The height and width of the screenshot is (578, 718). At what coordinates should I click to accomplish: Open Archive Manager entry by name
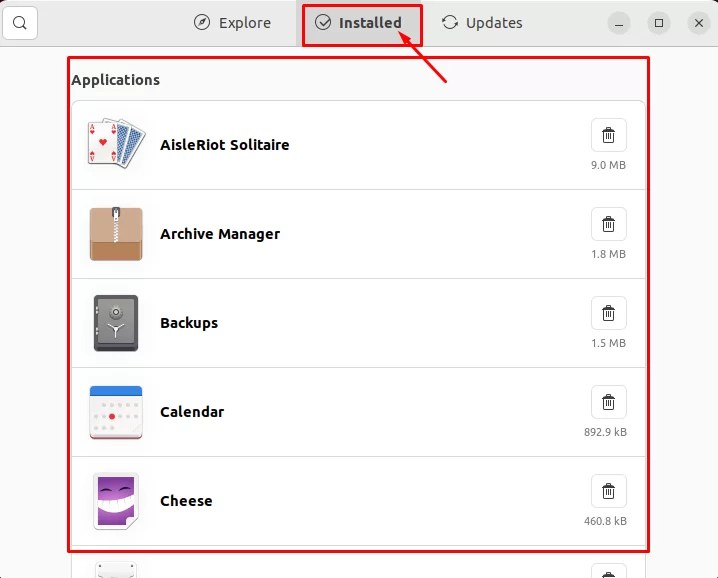click(x=220, y=234)
